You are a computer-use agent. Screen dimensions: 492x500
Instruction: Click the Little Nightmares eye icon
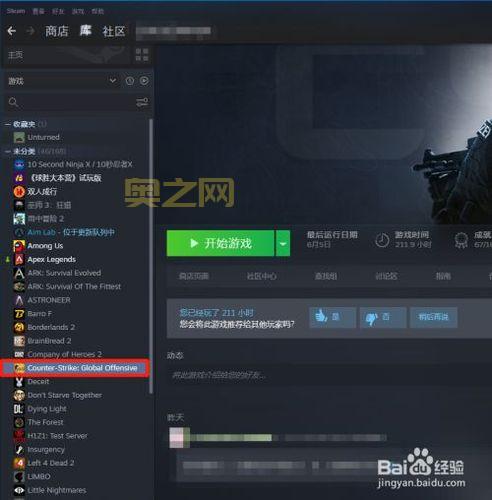click(x=19, y=490)
